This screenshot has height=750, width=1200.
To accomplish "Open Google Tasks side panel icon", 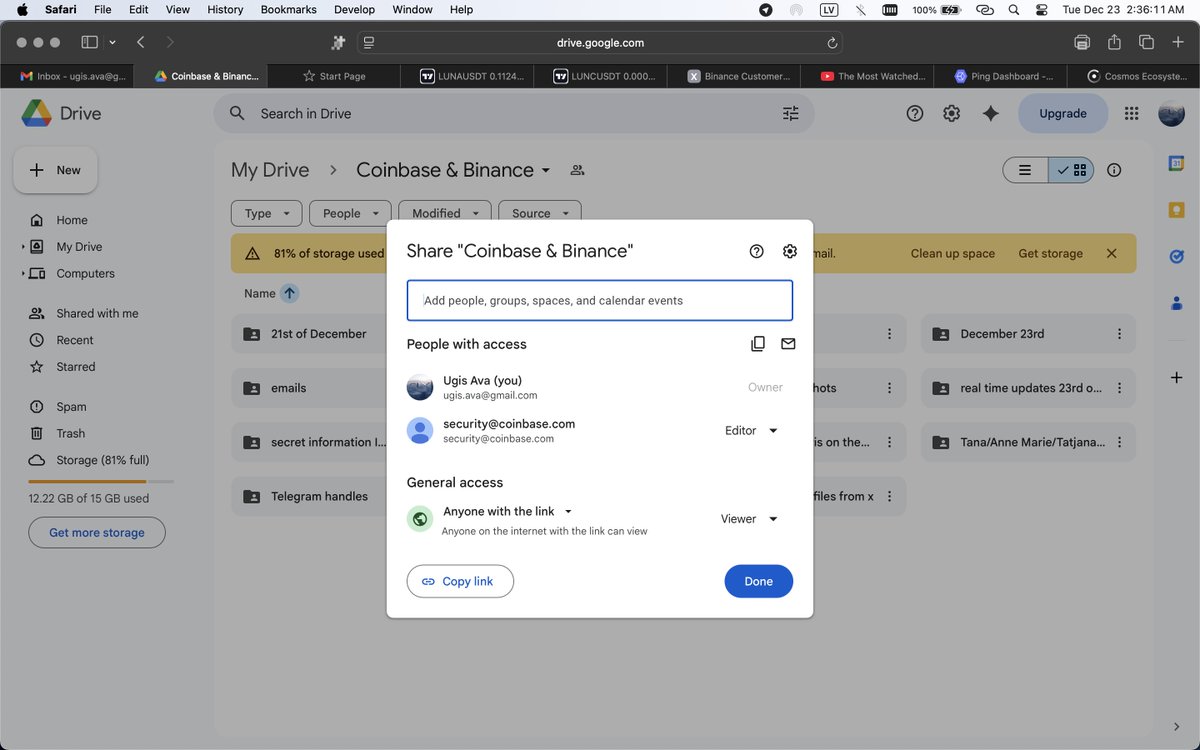I will pyautogui.click(x=1177, y=257).
